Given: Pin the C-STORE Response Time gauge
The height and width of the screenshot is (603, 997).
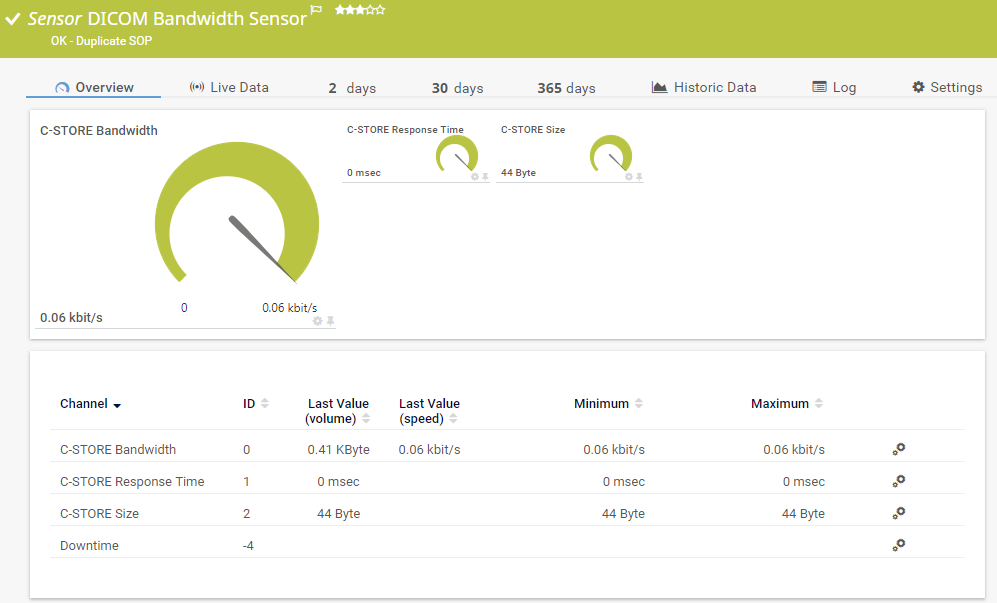Looking at the screenshot, I should (485, 177).
